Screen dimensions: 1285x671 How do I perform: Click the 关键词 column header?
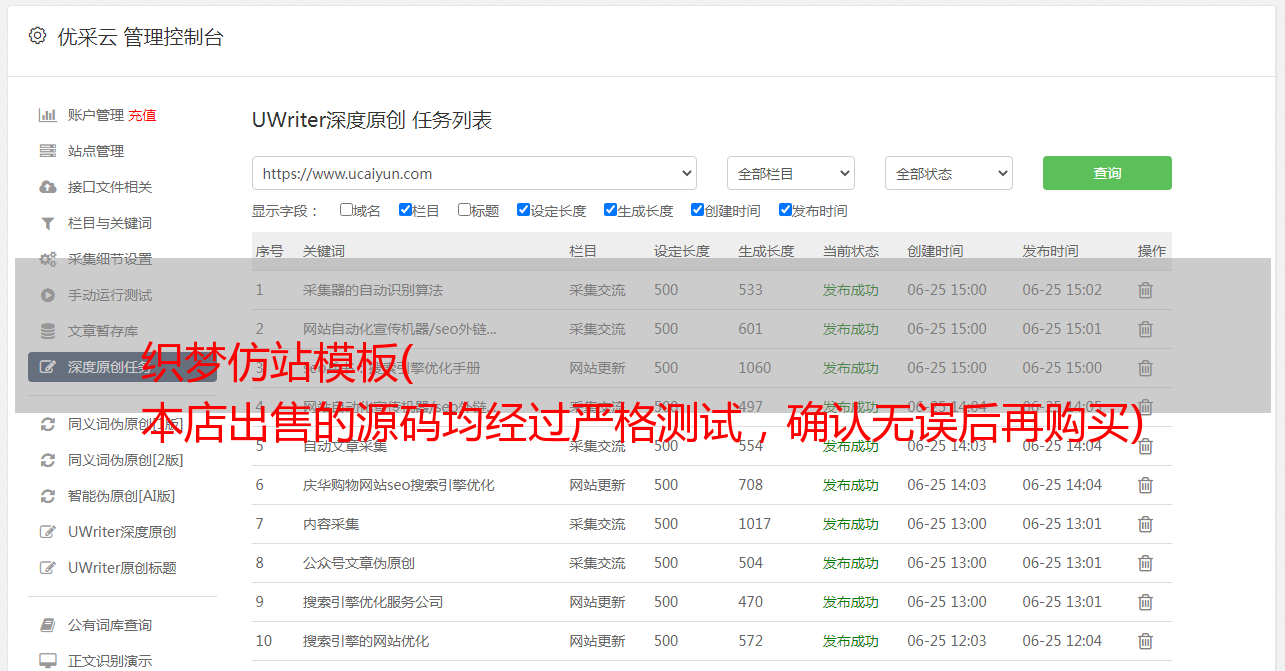324,251
